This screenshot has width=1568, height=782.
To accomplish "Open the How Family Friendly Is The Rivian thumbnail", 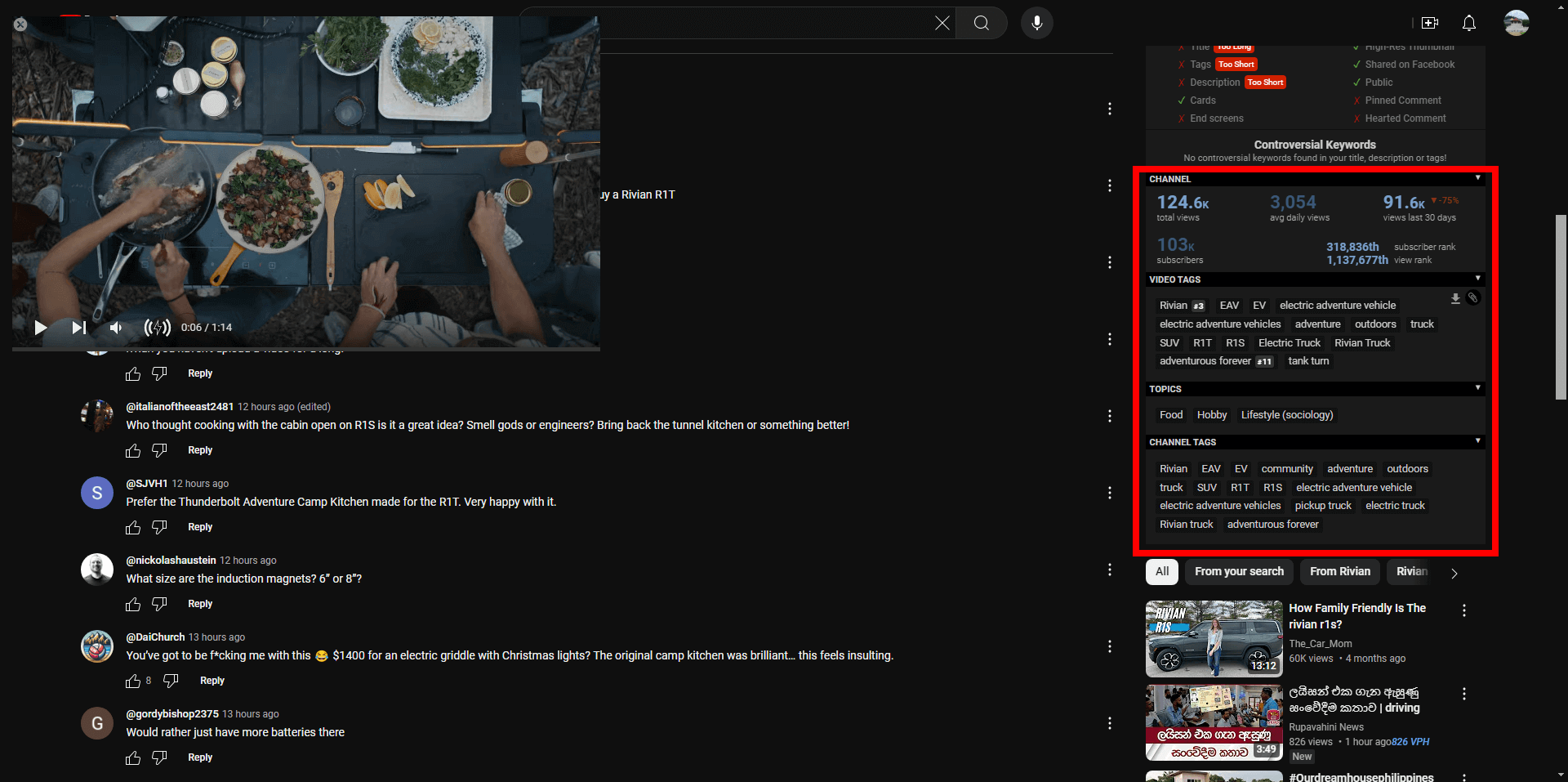I will [1214, 638].
